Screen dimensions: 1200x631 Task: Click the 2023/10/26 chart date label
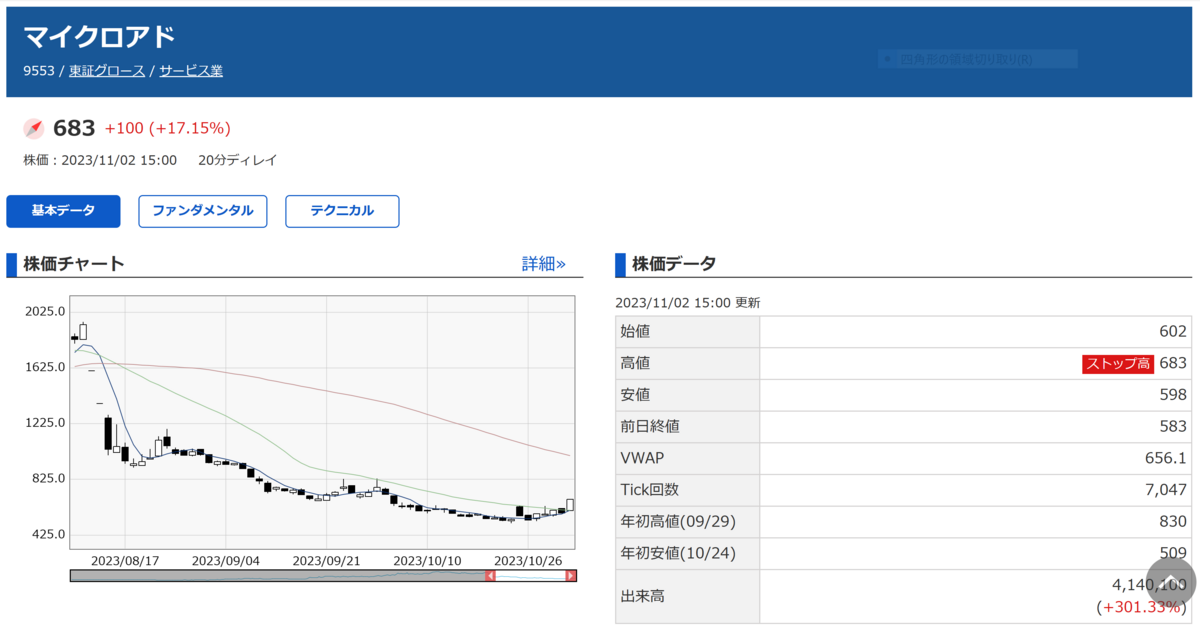[x=529, y=561]
